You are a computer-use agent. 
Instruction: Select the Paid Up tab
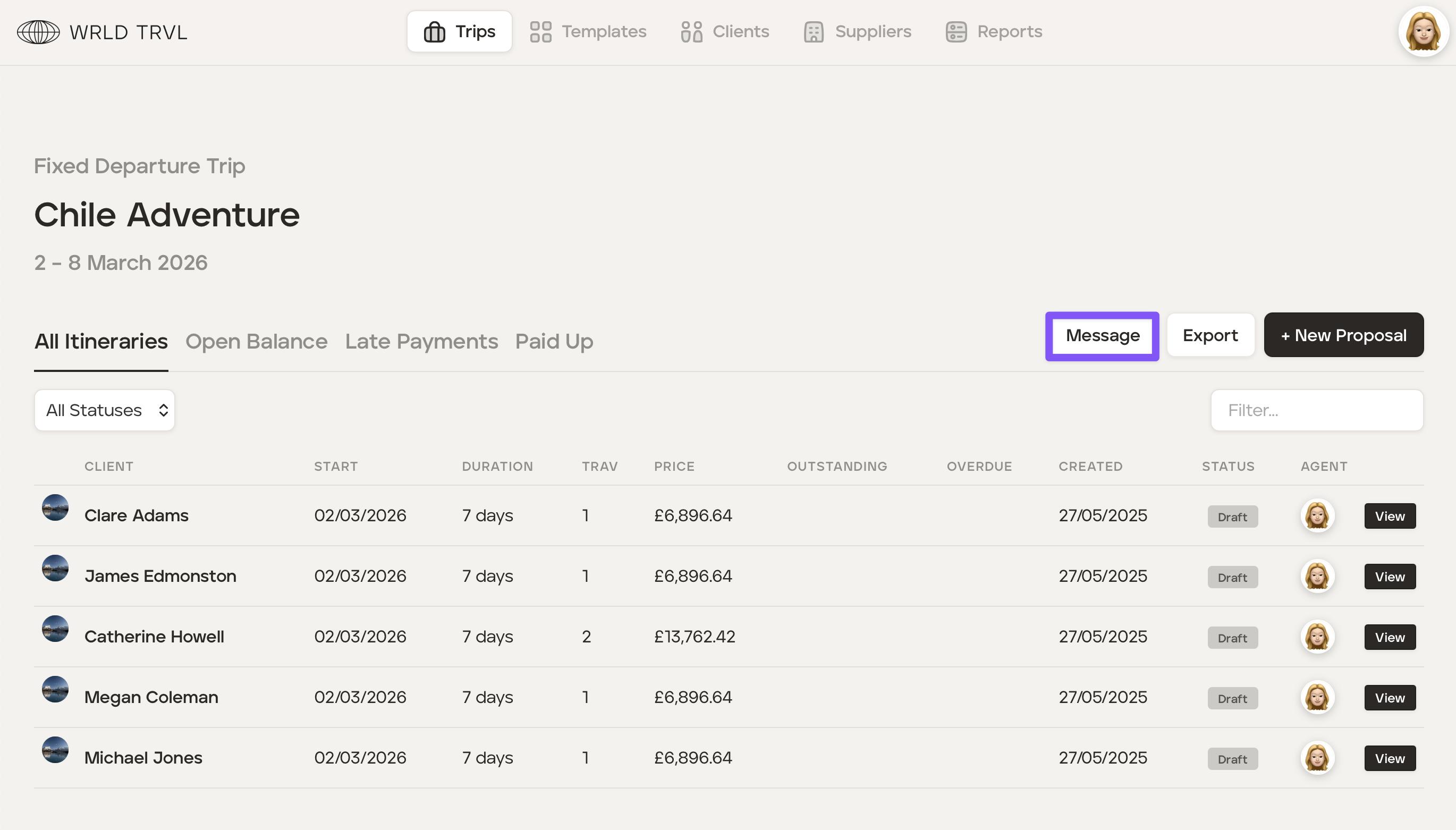(554, 342)
